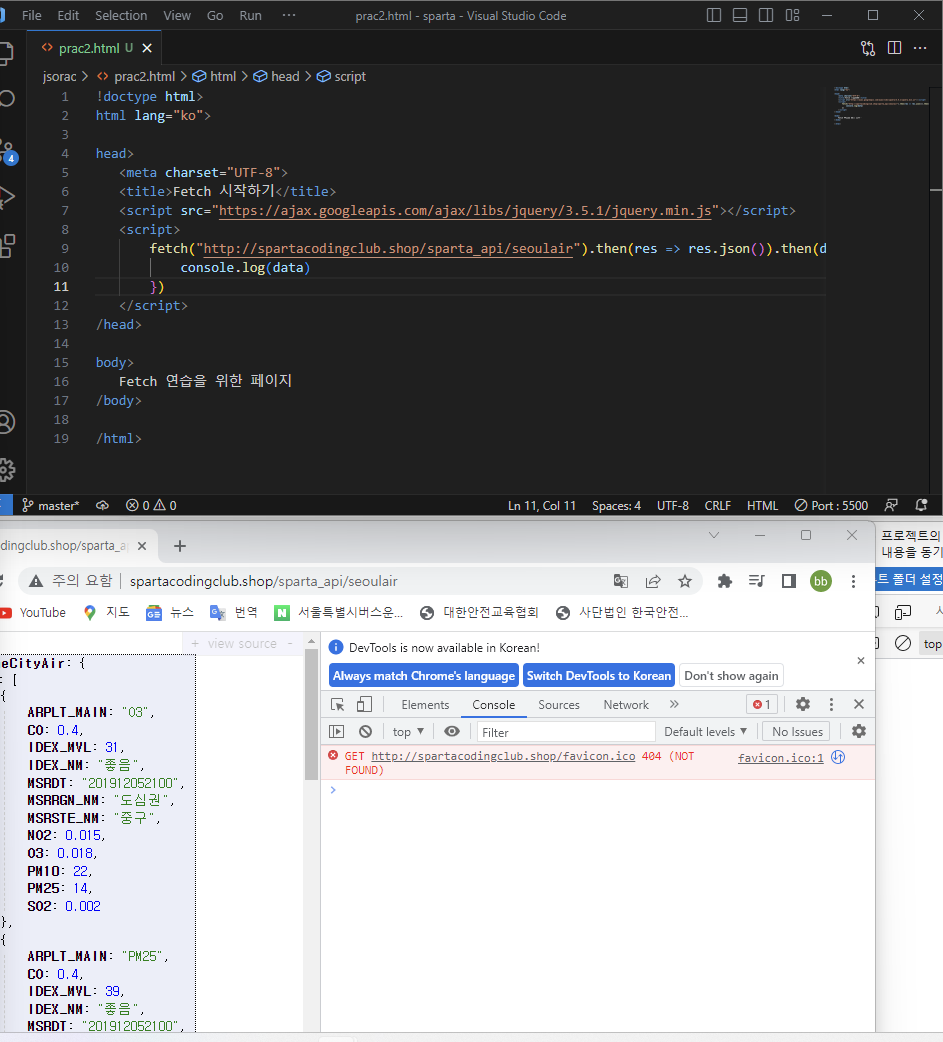Open a new Chrome tab
Screen dimensions: 943x1042
(x=179, y=546)
